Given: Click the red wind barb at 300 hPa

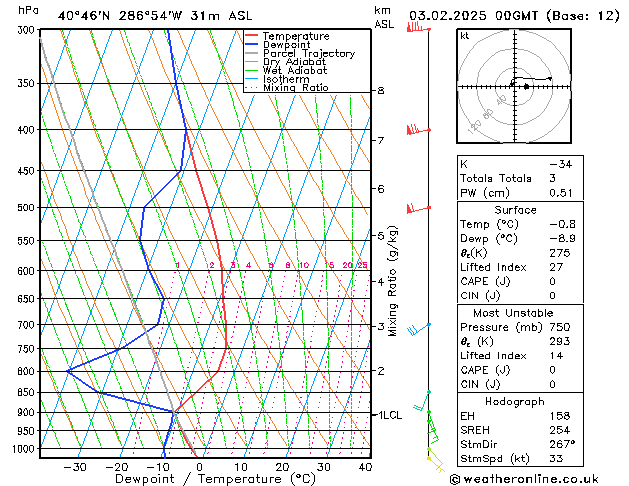Looking at the screenshot, I should point(418,28).
